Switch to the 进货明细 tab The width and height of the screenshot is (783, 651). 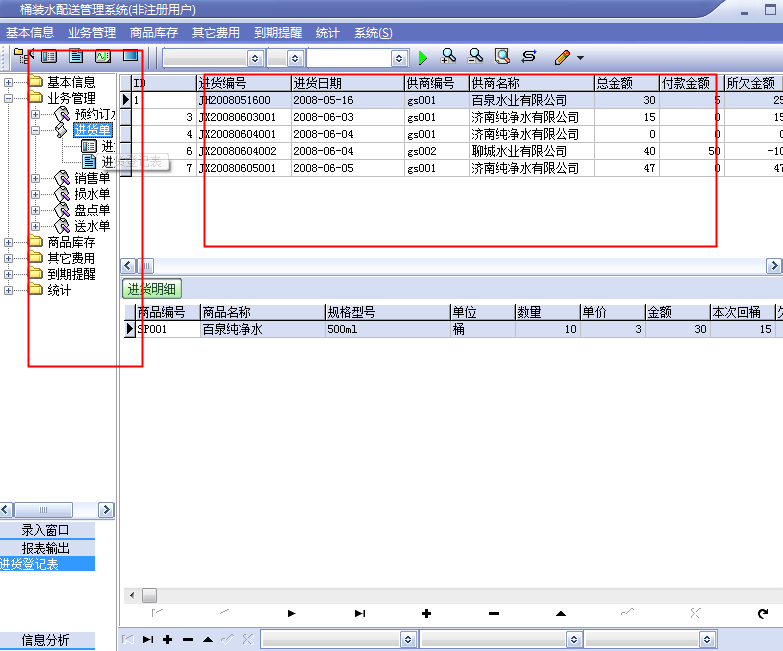coord(152,289)
